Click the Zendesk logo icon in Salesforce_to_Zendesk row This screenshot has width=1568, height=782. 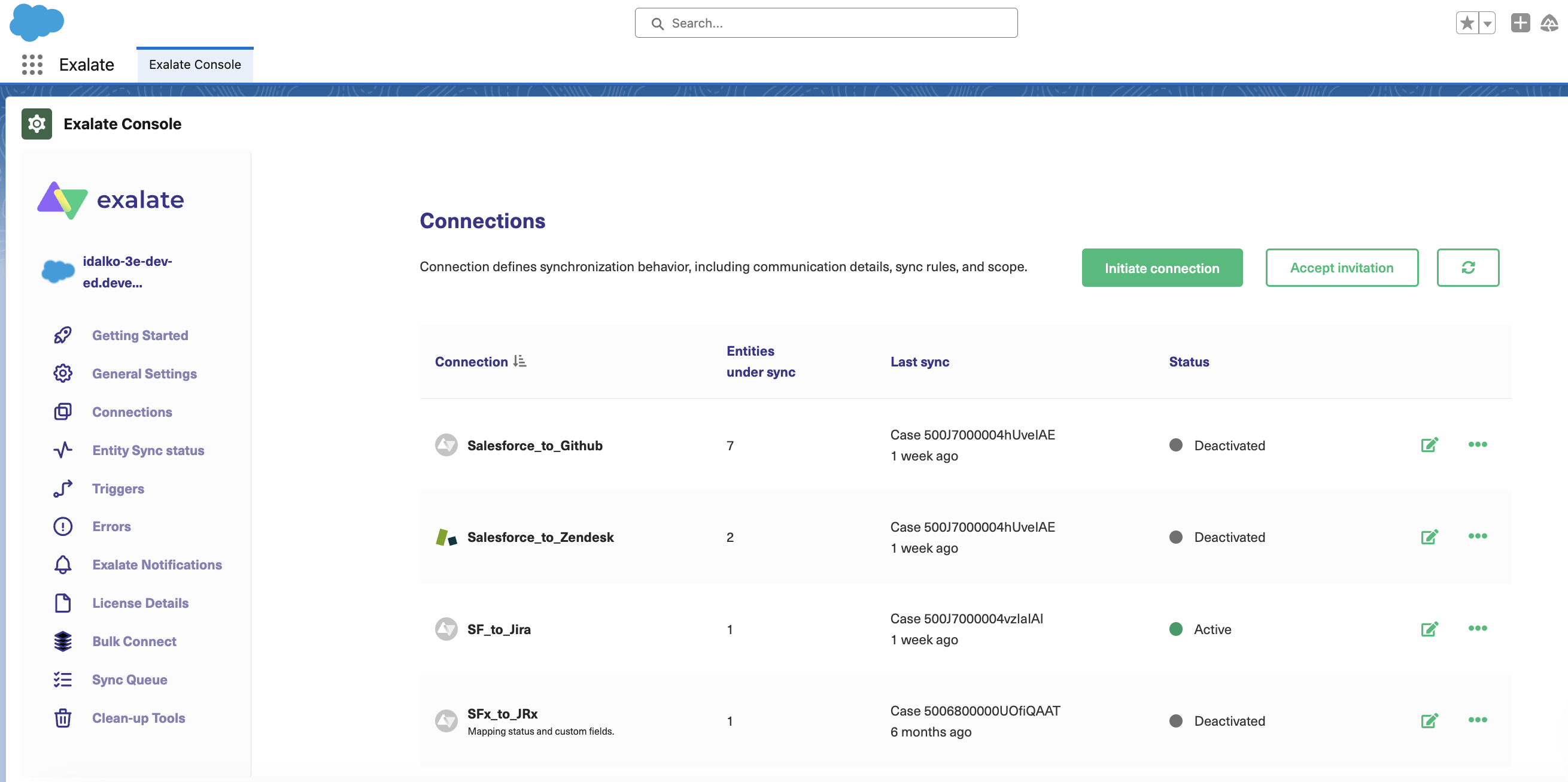(x=446, y=537)
